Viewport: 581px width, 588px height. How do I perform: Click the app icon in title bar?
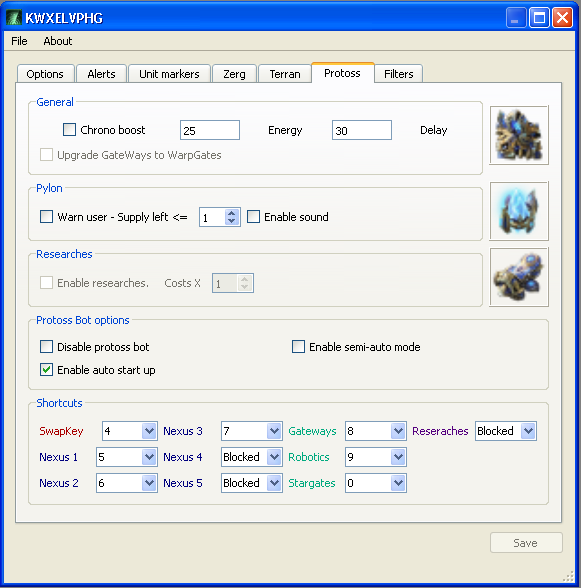[x=14, y=18]
